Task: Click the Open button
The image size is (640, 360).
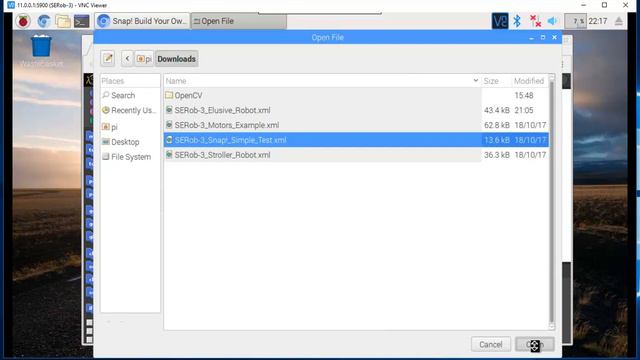Action: click(x=534, y=344)
